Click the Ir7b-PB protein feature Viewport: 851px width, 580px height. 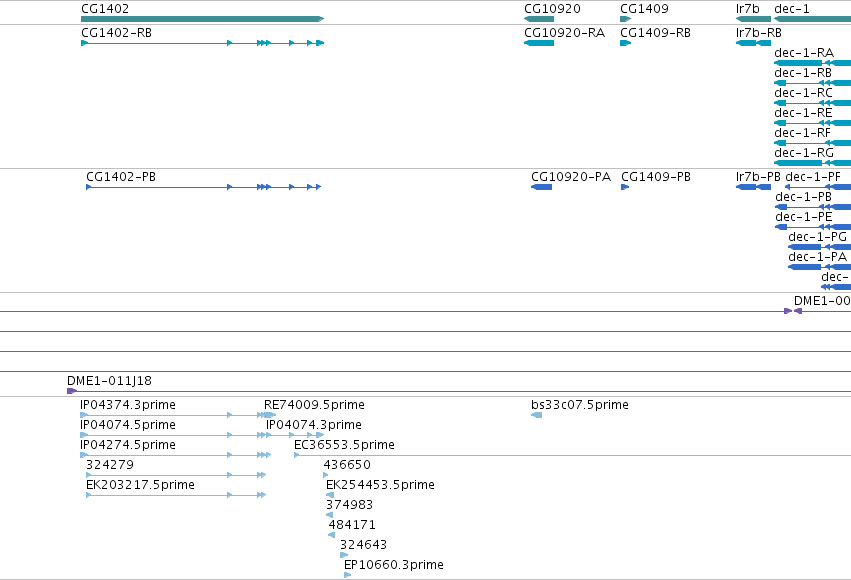[x=753, y=187]
